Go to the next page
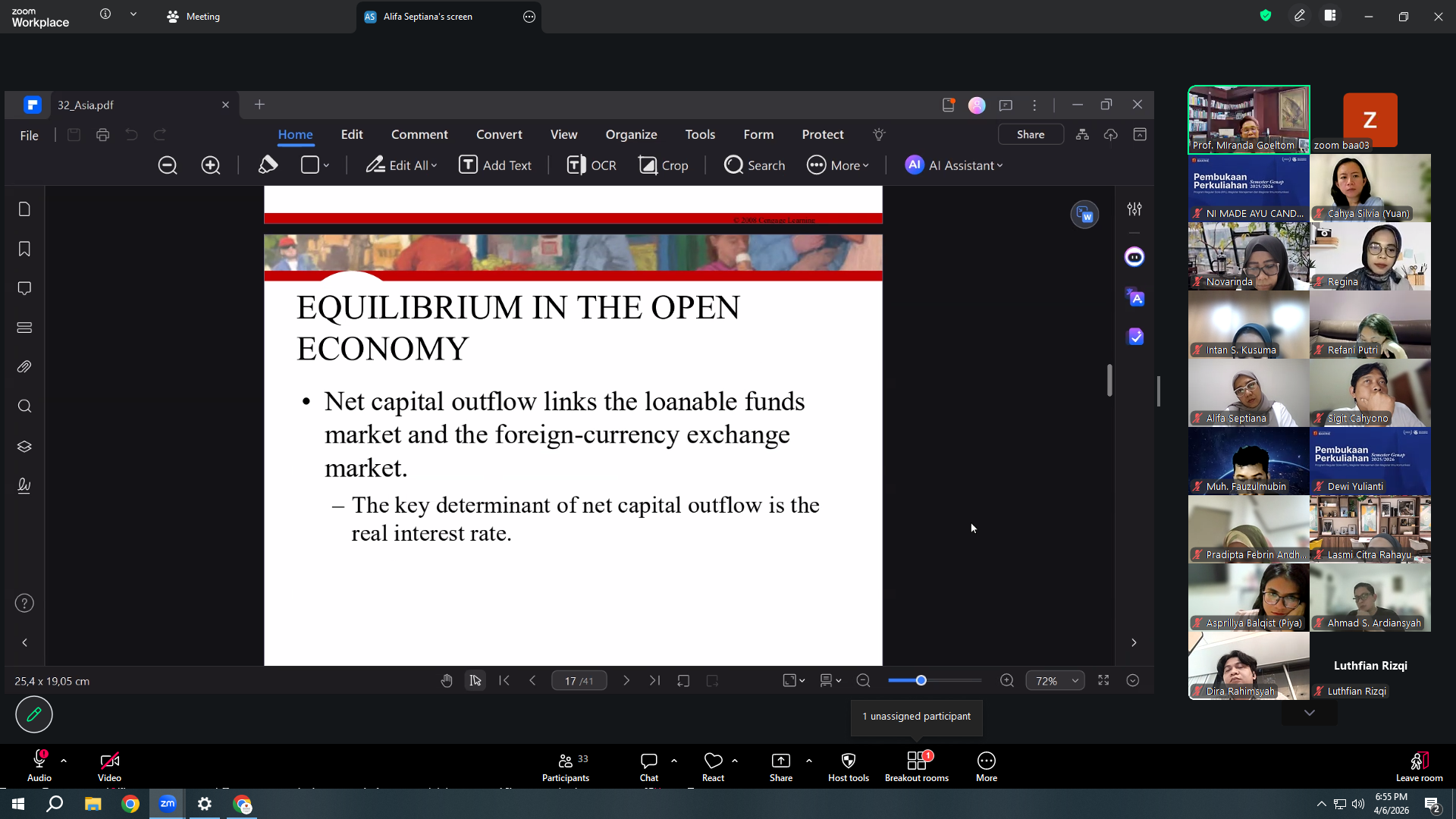 tap(626, 681)
